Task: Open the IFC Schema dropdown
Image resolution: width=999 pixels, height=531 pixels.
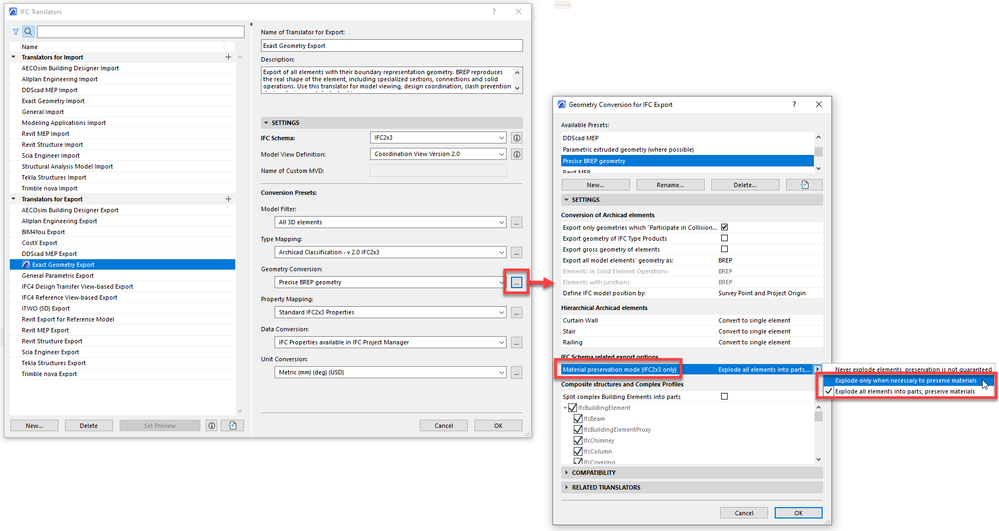Action: point(438,138)
